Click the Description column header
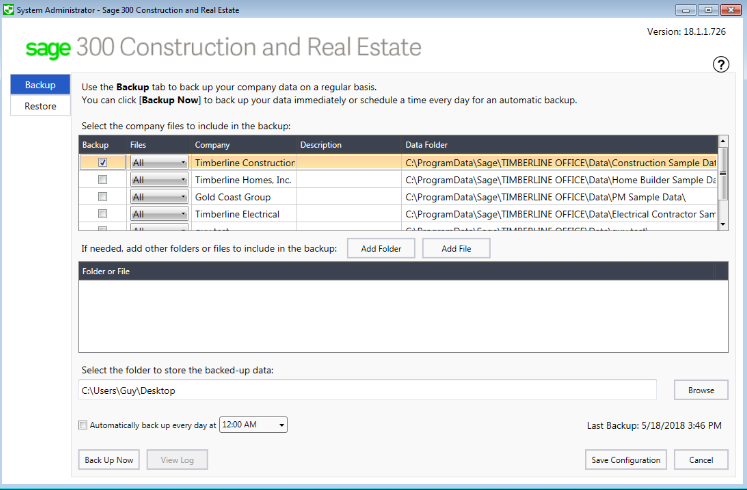Screen dimensions: 747x490 [349, 145]
